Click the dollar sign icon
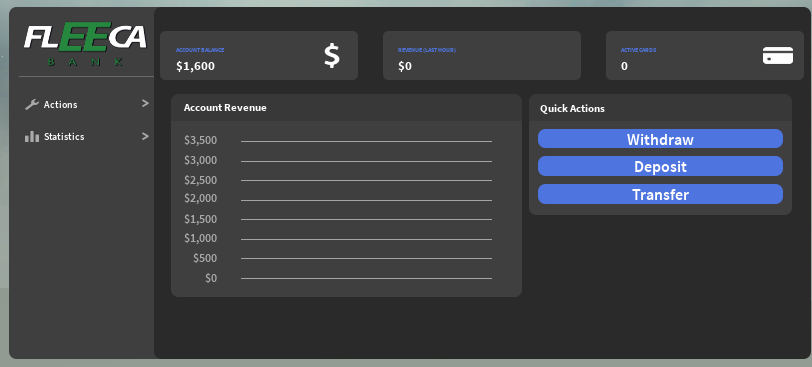 (332, 56)
